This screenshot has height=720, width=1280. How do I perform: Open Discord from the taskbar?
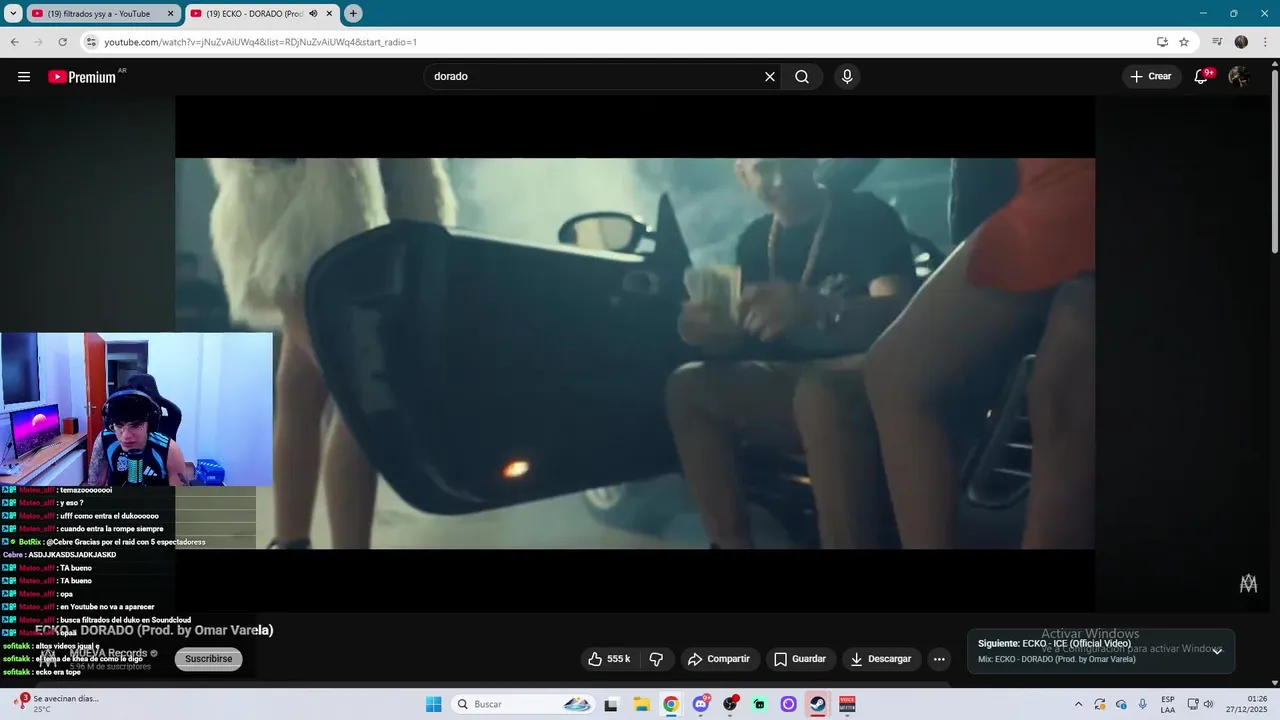coord(700,704)
